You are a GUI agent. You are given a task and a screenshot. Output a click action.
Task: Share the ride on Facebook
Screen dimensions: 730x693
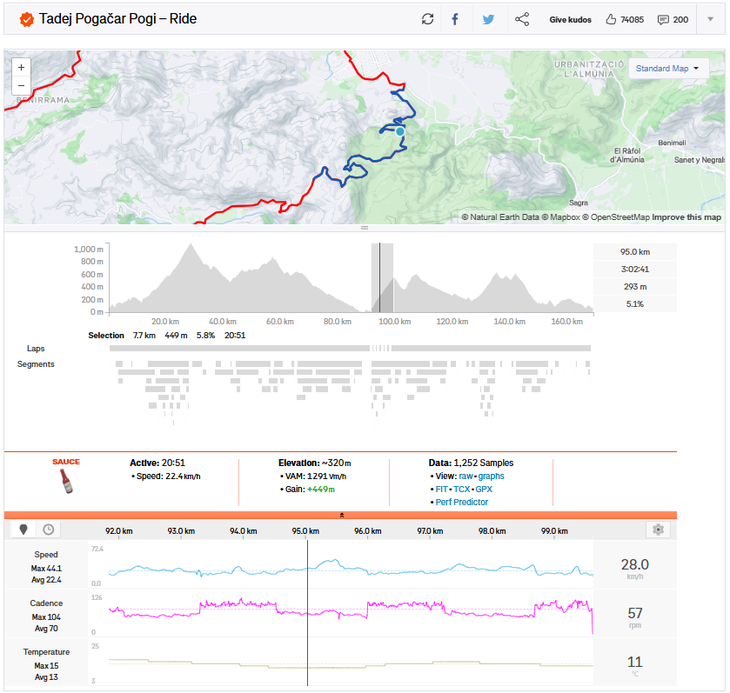(x=455, y=19)
